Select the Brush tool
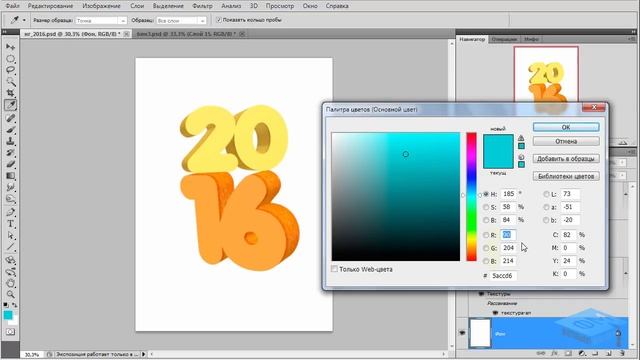Viewport: 640px width, 360px height. click(x=10, y=129)
